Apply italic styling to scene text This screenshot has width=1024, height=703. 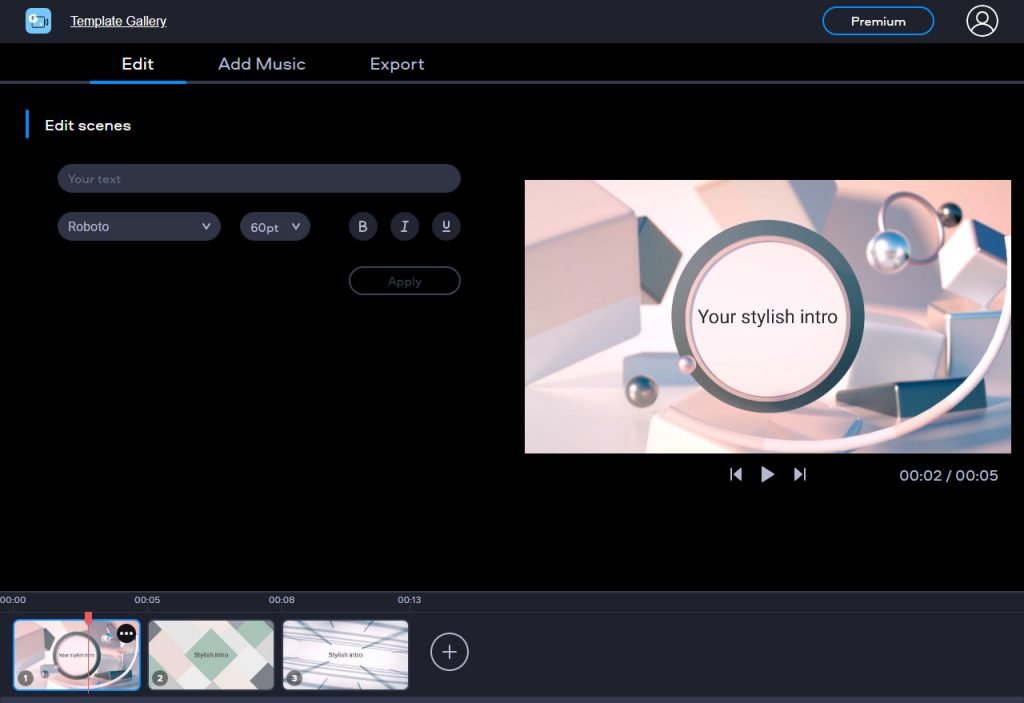tap(404, 226)
